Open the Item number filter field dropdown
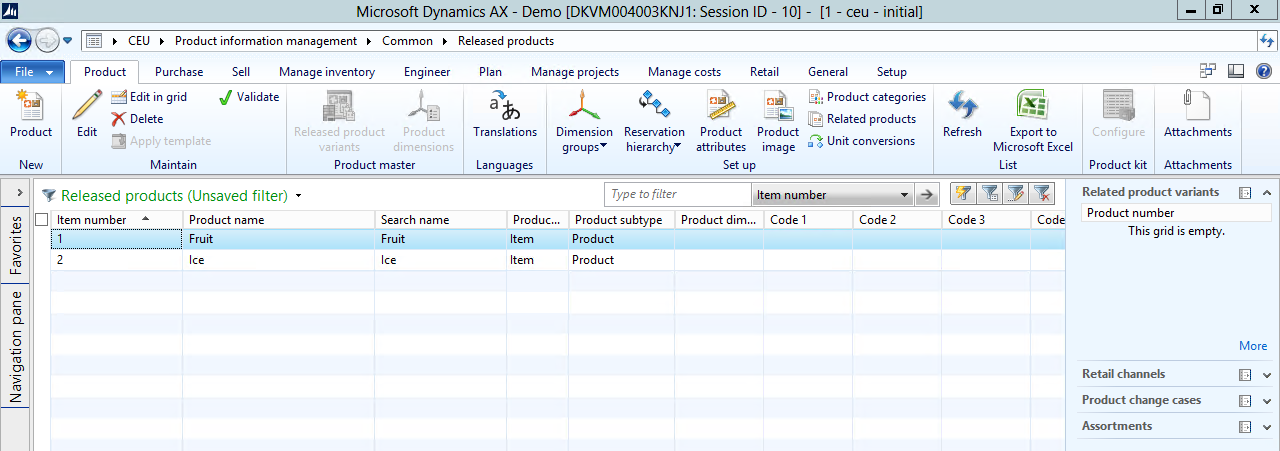The height and width of the screenshot is (451, 1280). (904, 196)
